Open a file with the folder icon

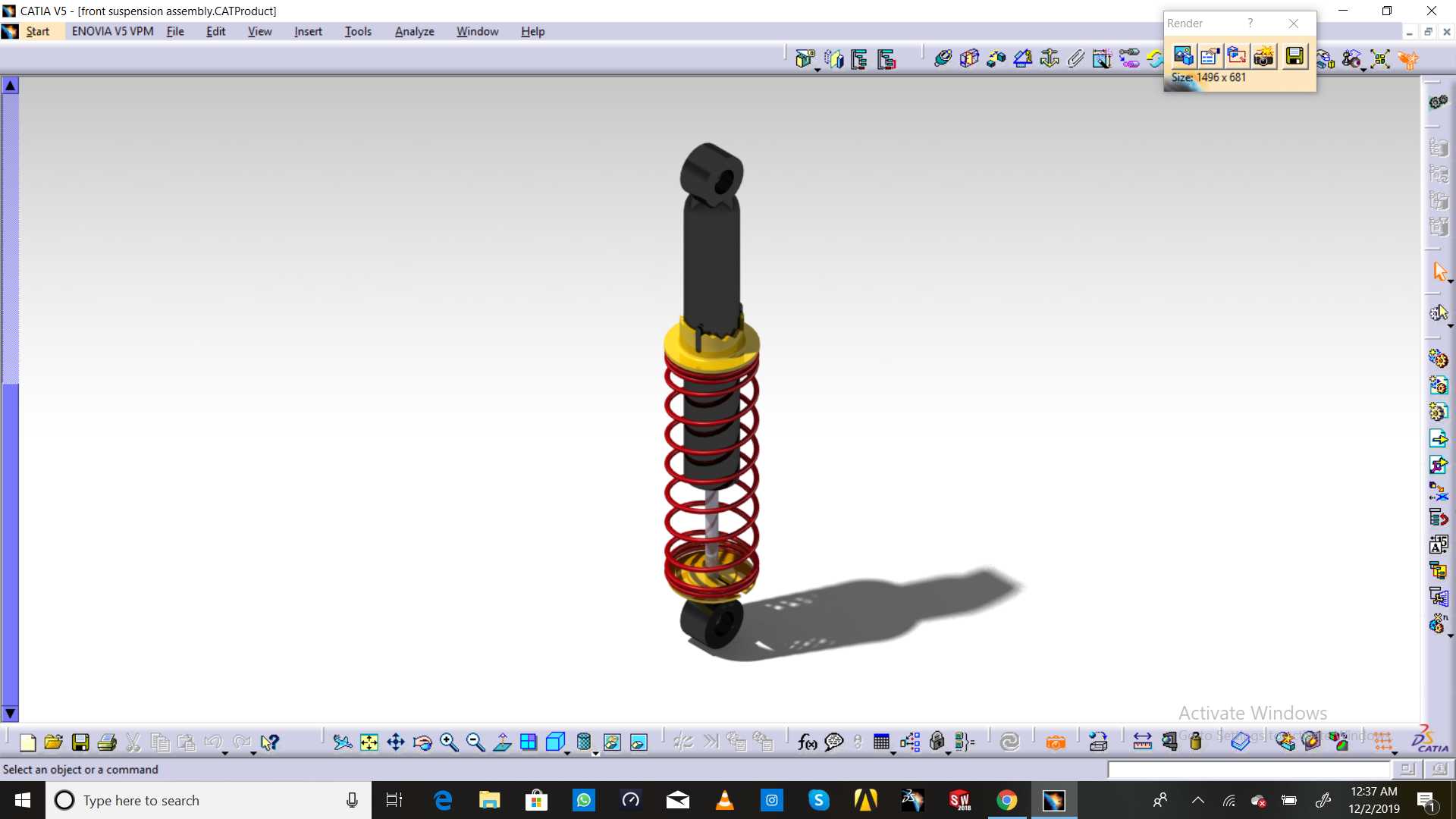53,742
